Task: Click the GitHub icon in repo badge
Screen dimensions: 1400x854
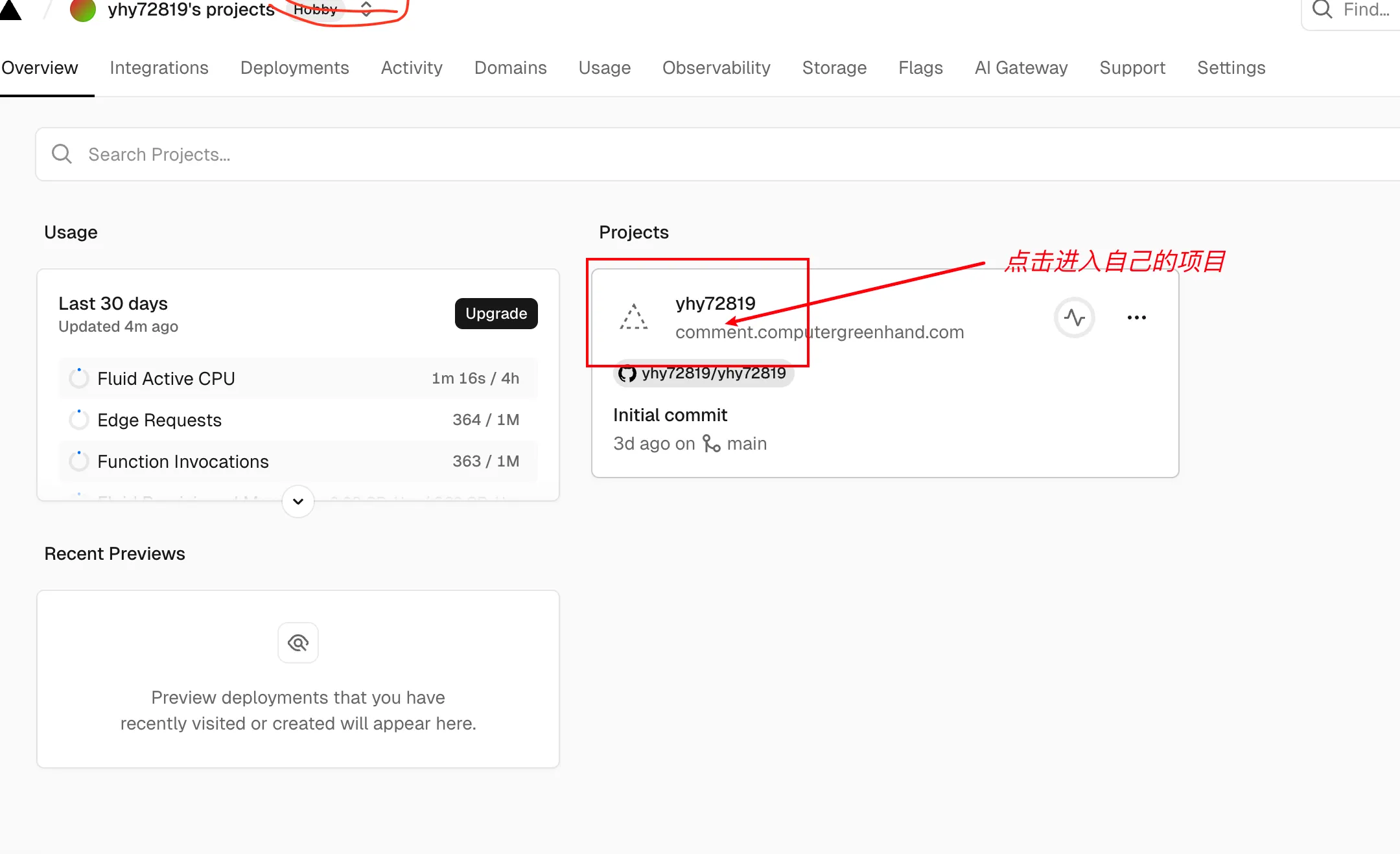Action: coord(627,373)
